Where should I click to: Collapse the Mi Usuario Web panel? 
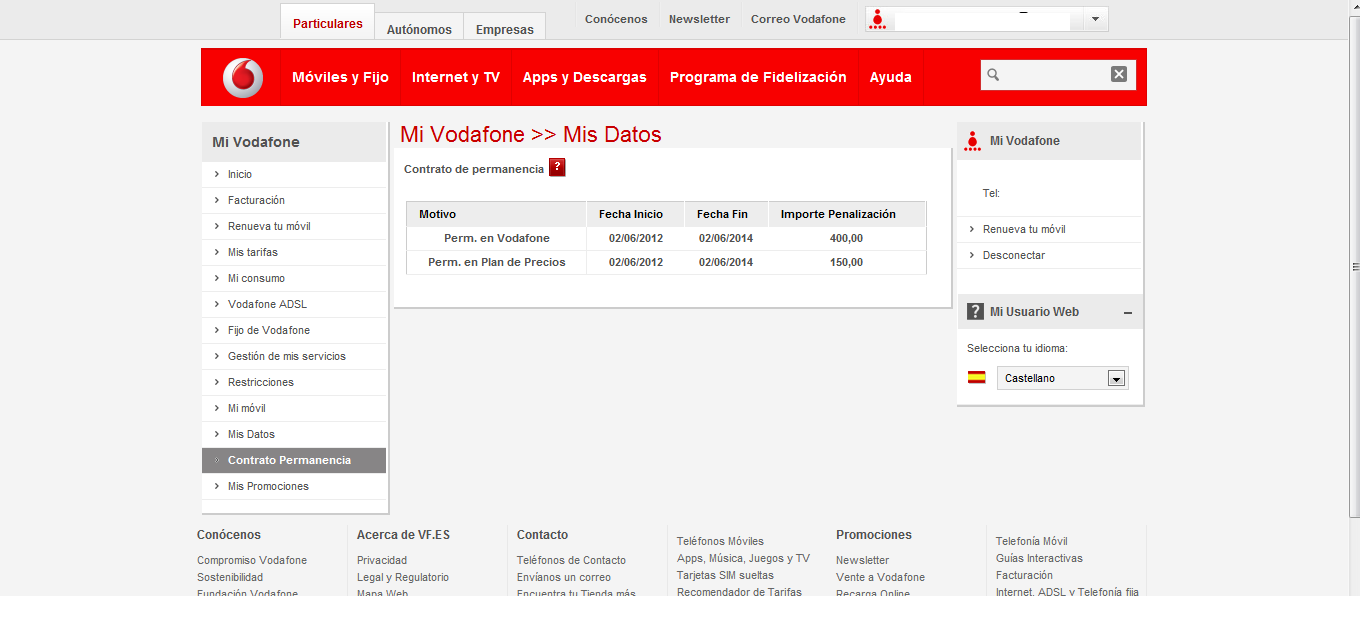(x=1128, y=313)
